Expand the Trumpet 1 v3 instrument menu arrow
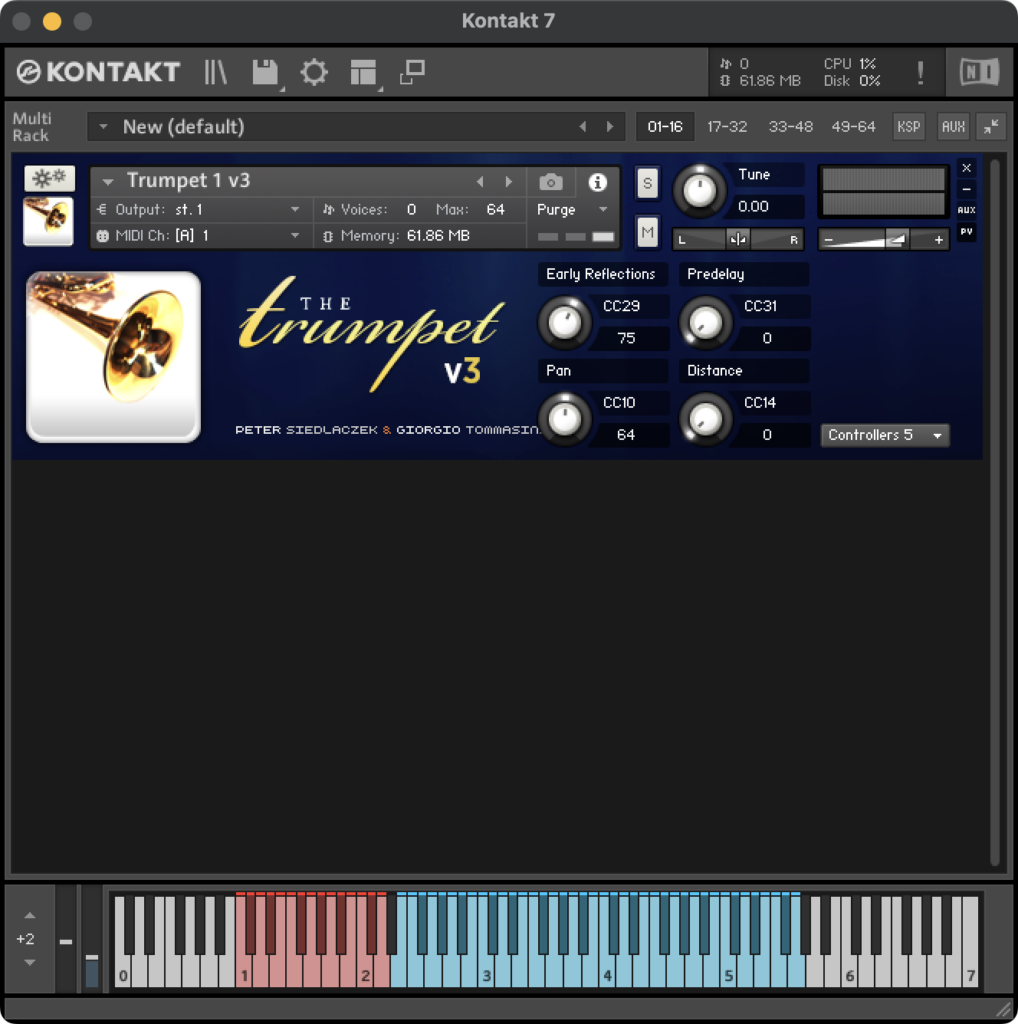The image size is (1018, 1024). point(108,182)
